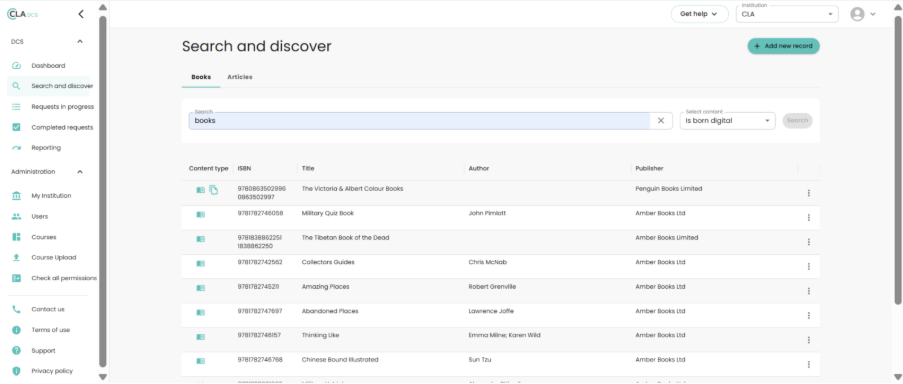Click the ISBN column header
Viewport: 903px width, 384px height.
244,169
